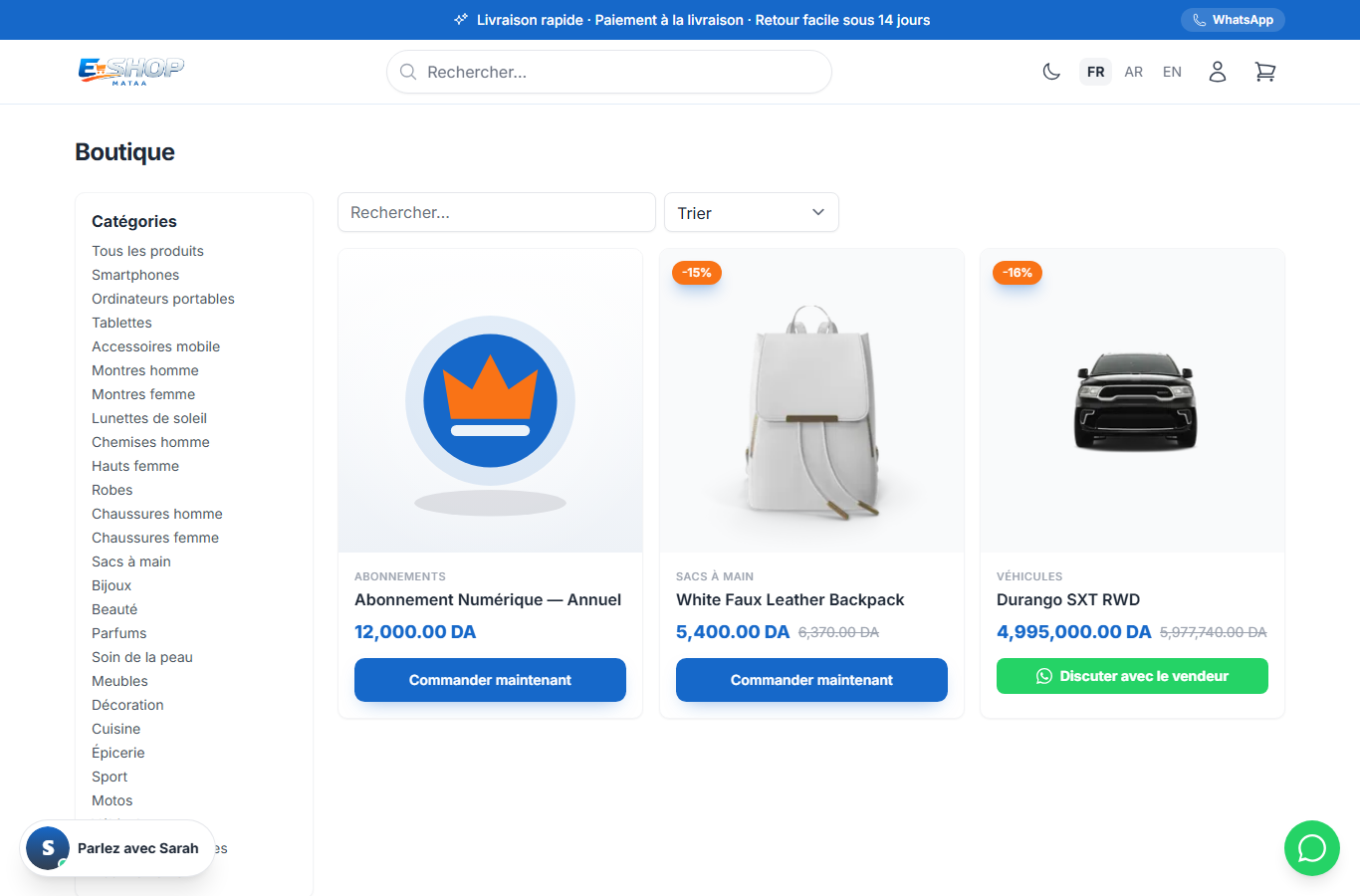Select Lunettes de soleil category

[149, 418]
